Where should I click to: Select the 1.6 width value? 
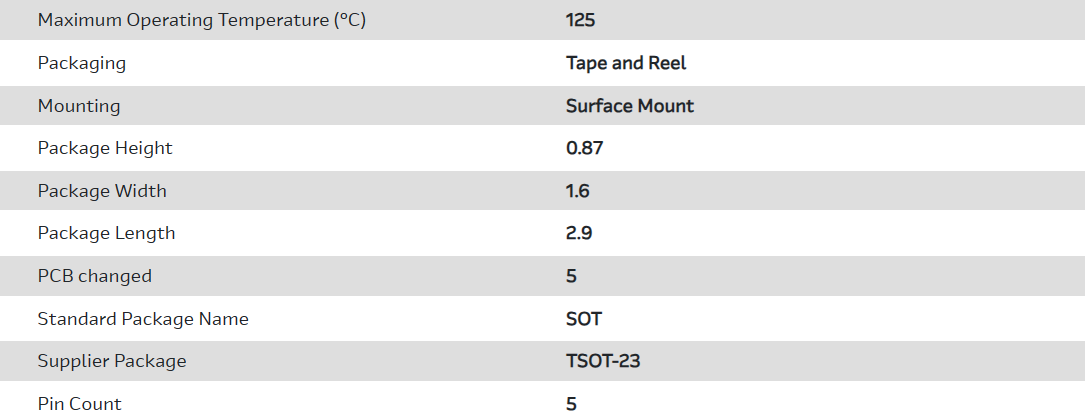578,191
